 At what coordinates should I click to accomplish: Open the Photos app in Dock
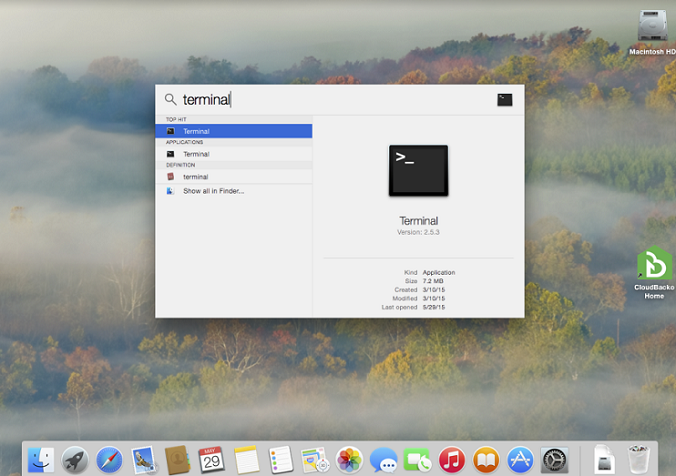pyautogui.click(x=349, y=459)
